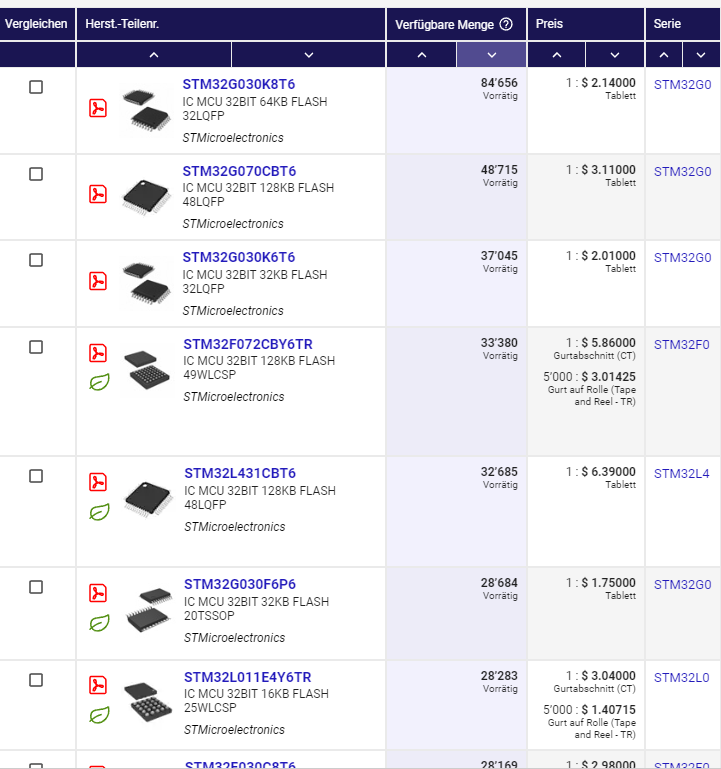This screenshot has width=721, height=769.
Task: View product image of STM32G030F6P6
Action: tap(148, 610)
